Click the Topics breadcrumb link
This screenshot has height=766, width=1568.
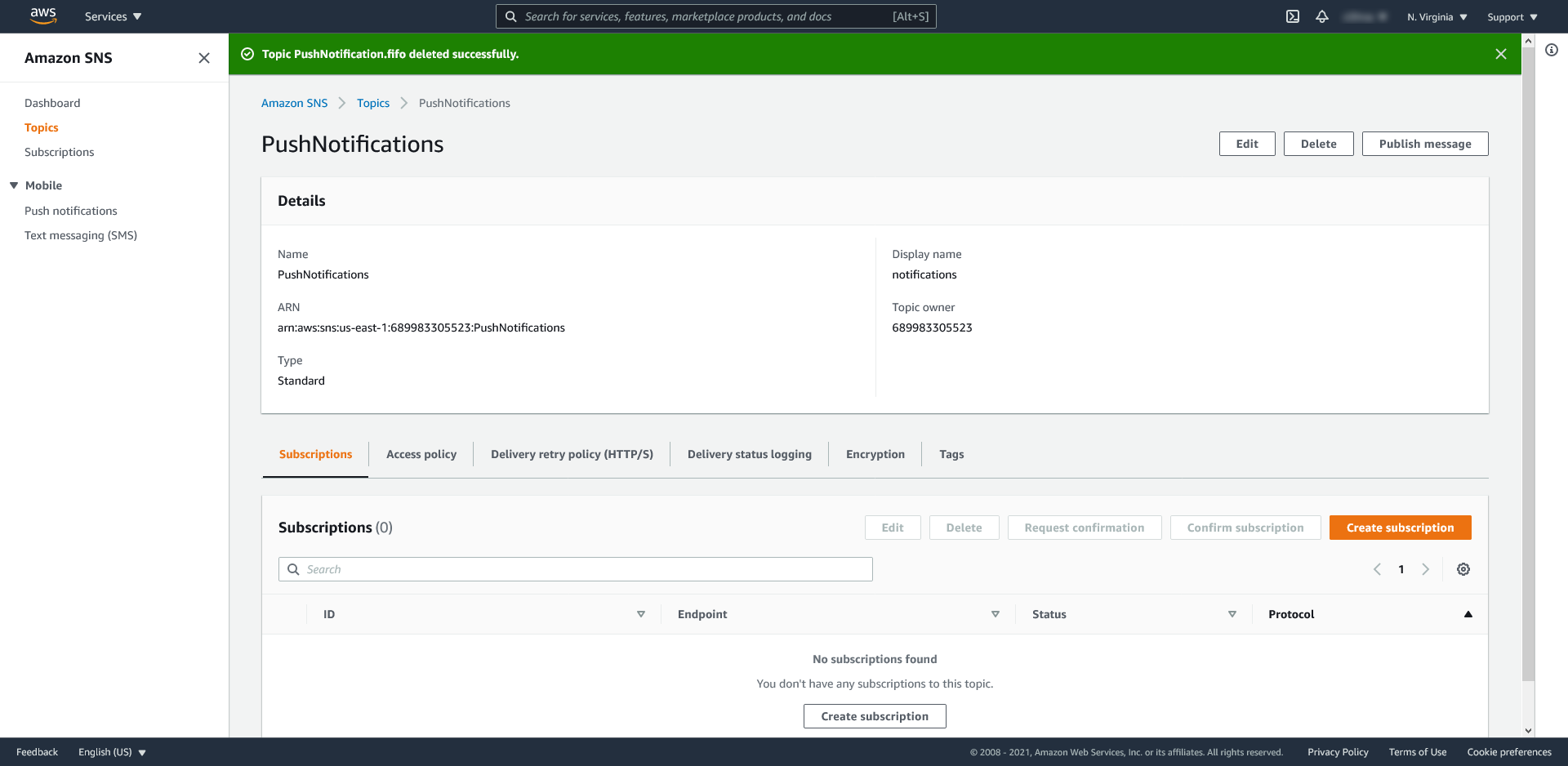click(373, 103)
